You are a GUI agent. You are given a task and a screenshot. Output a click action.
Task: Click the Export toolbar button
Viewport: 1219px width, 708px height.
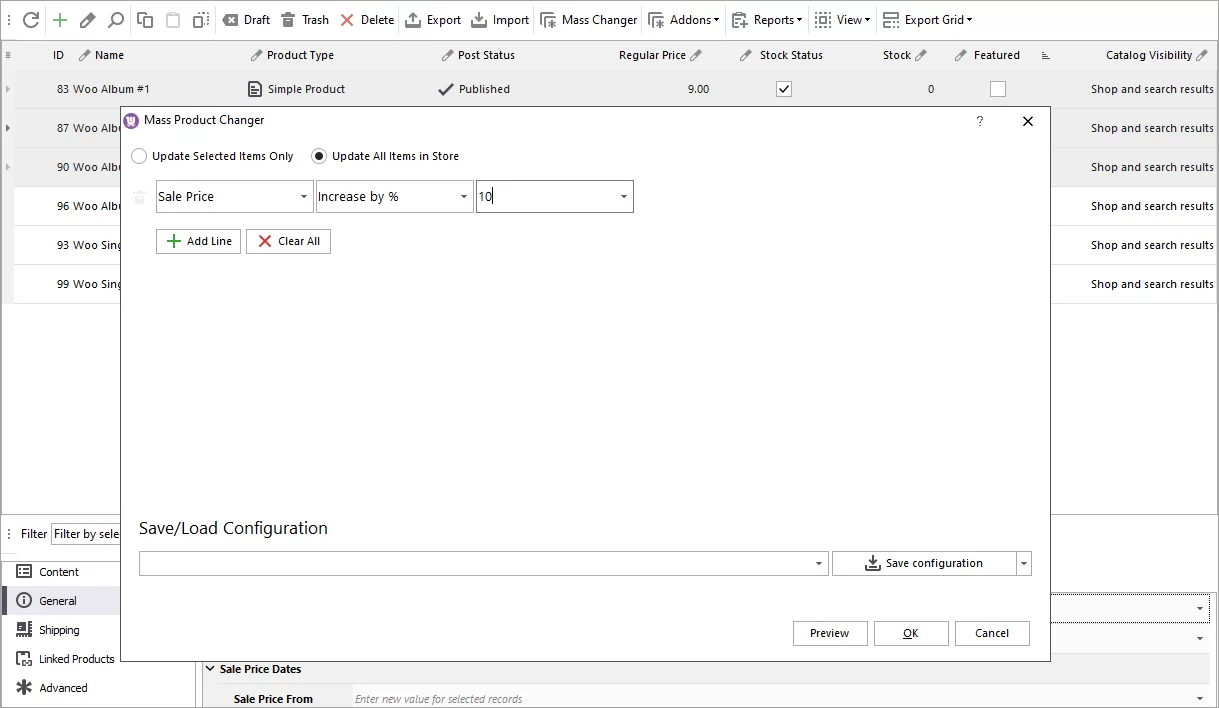coord(433,20)
